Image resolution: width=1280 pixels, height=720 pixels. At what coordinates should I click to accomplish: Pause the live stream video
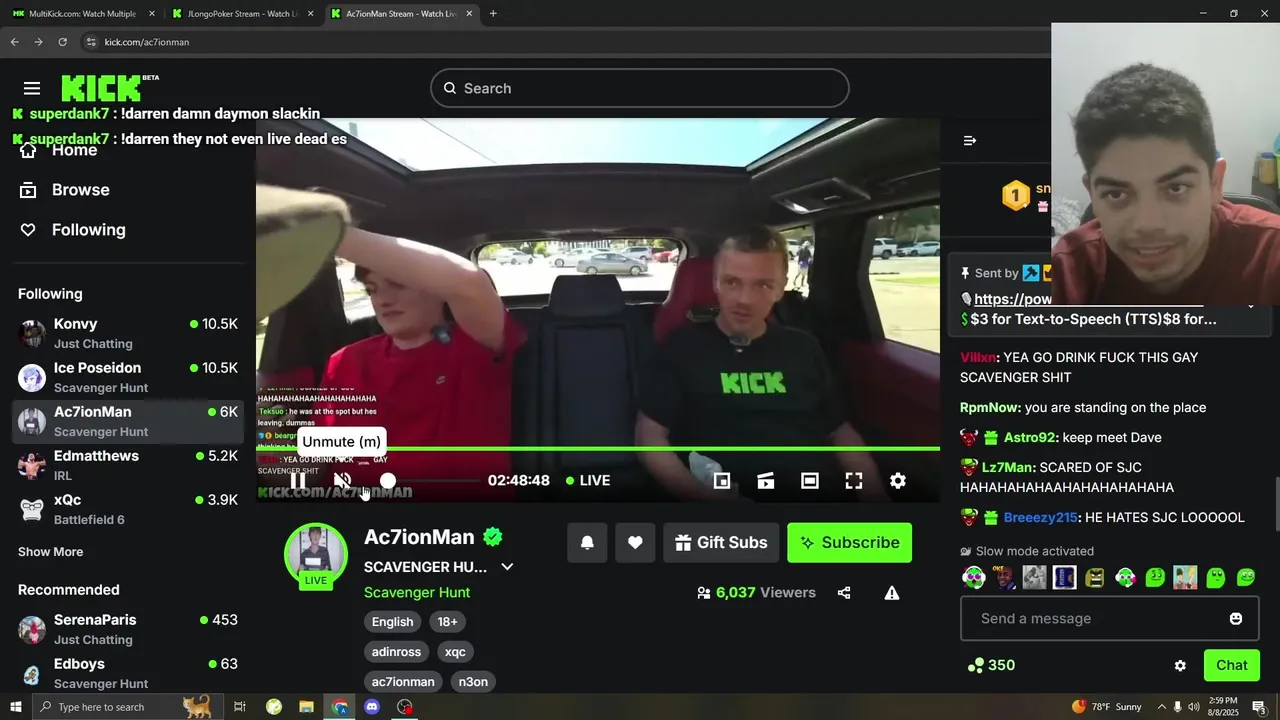point(298,481)
